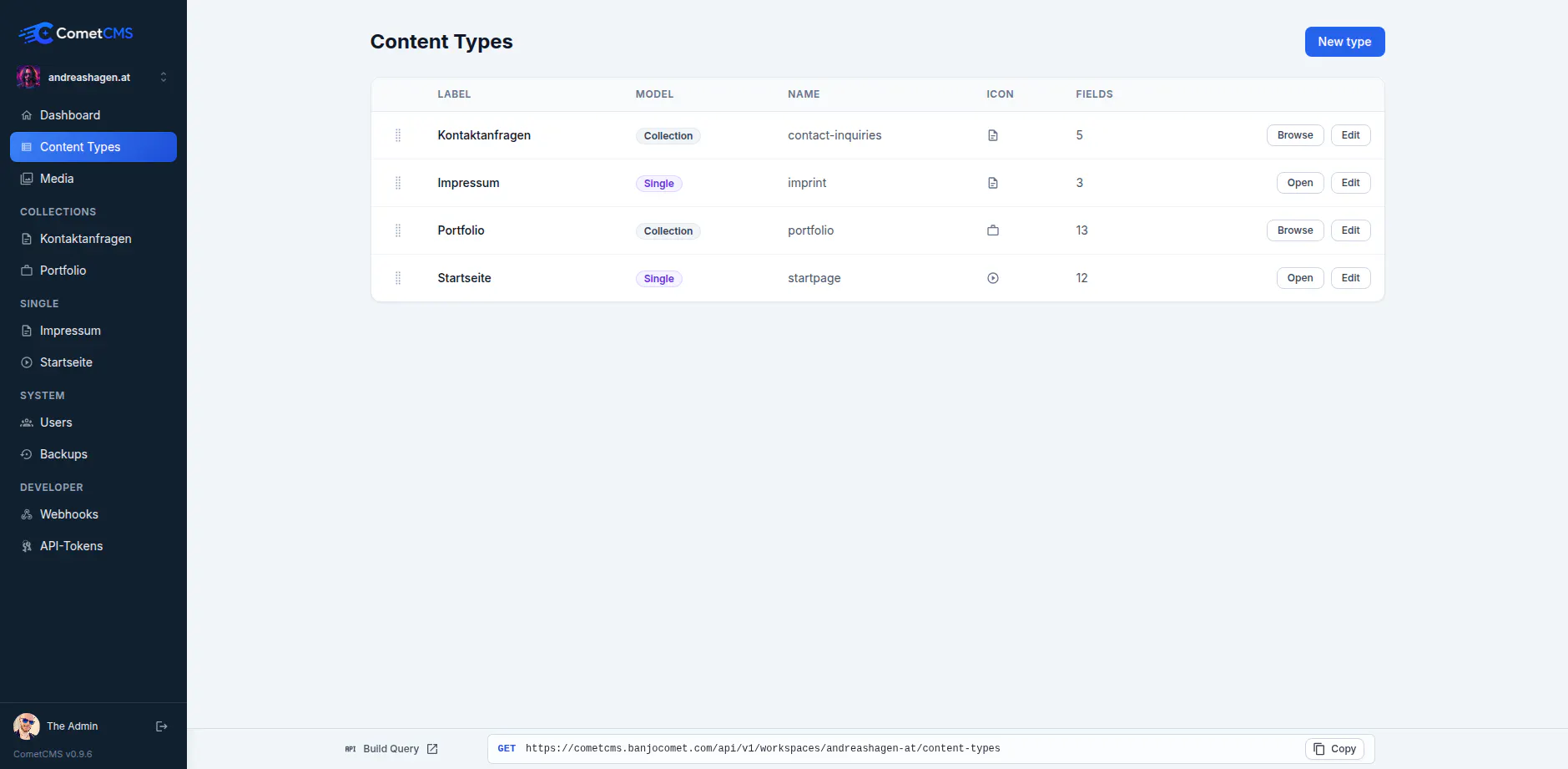Viewport: 1568px width, 769px height.
Task: Create a new content type with New type
Action: [1344, 42]
